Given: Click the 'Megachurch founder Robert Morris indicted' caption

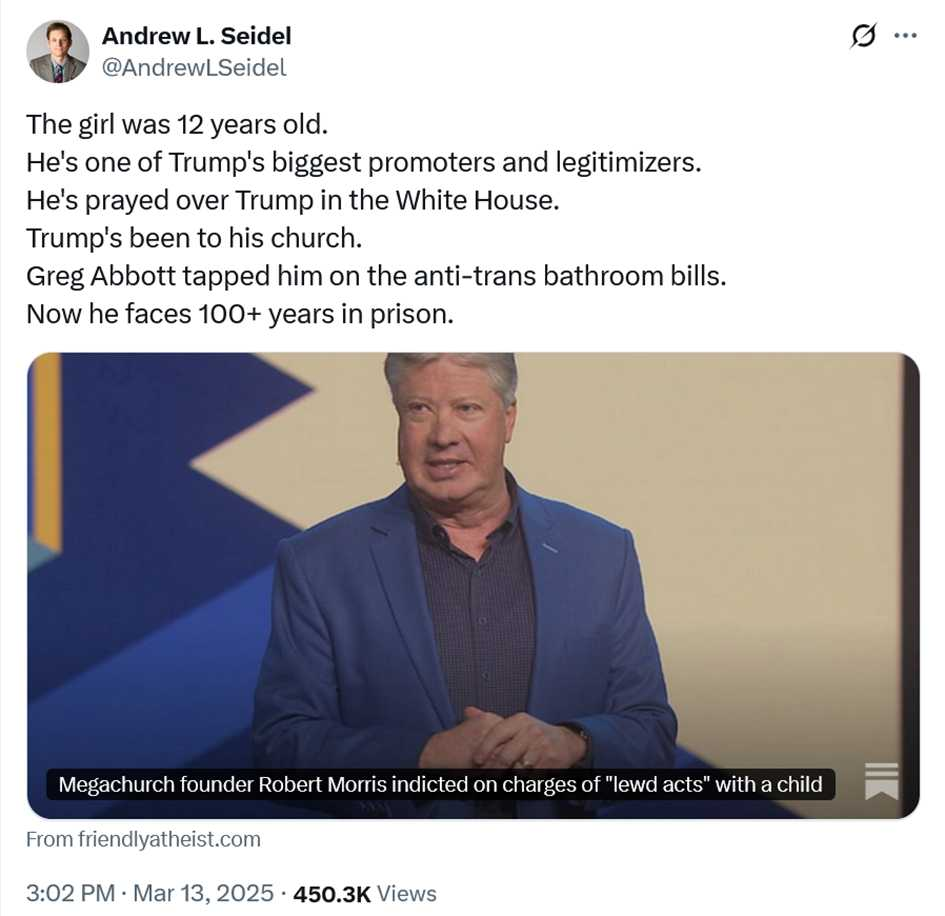Looking at the screenshot, I should [441, 784].
